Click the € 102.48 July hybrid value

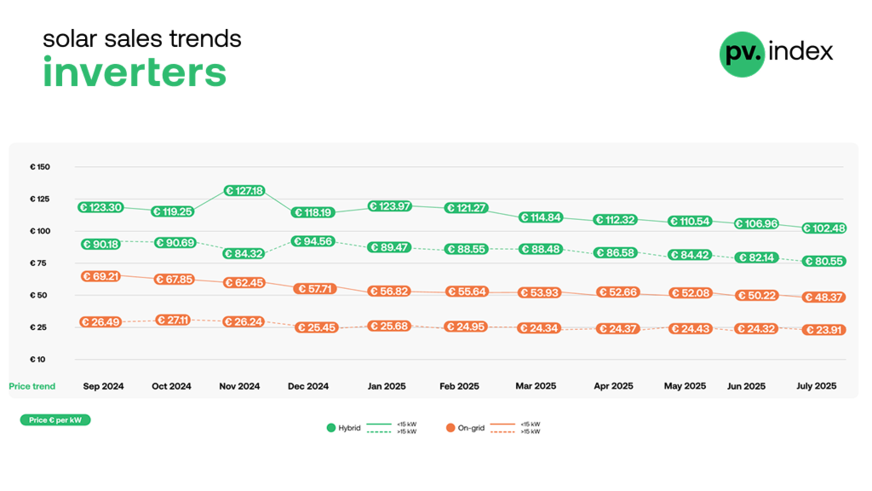click(825, 228)
